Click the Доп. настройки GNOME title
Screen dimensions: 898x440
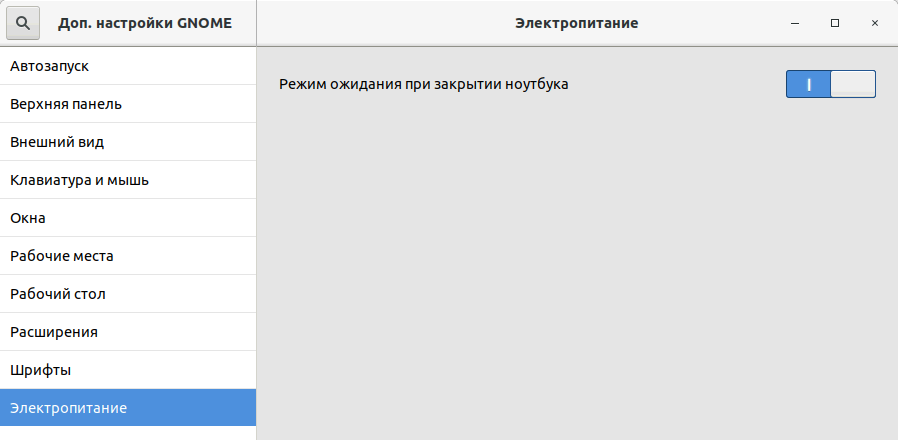pyautogui.click(x=145, y=23)
